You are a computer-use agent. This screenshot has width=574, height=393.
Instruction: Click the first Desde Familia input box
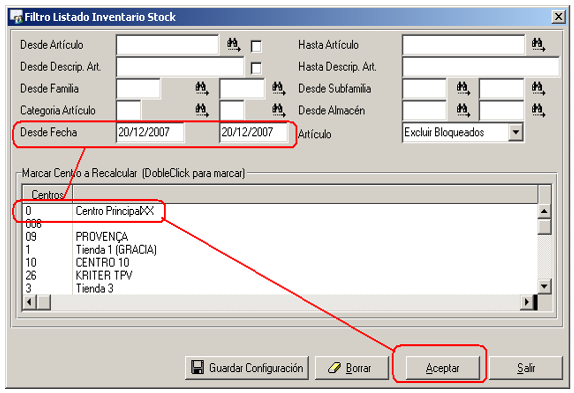point(138,89)
